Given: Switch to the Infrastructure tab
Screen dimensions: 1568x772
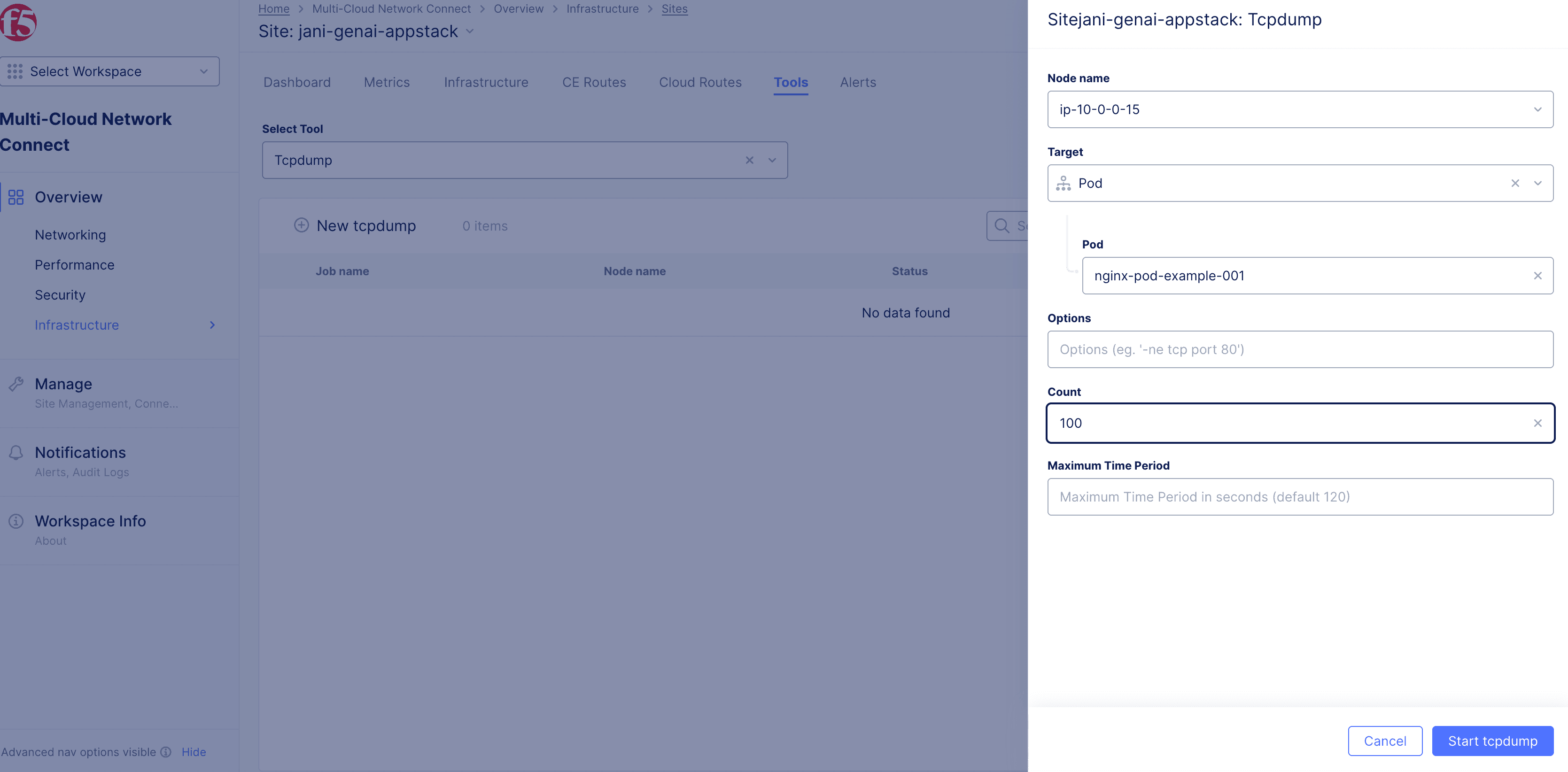Looking at the screenshot, I should click(486, 82).
